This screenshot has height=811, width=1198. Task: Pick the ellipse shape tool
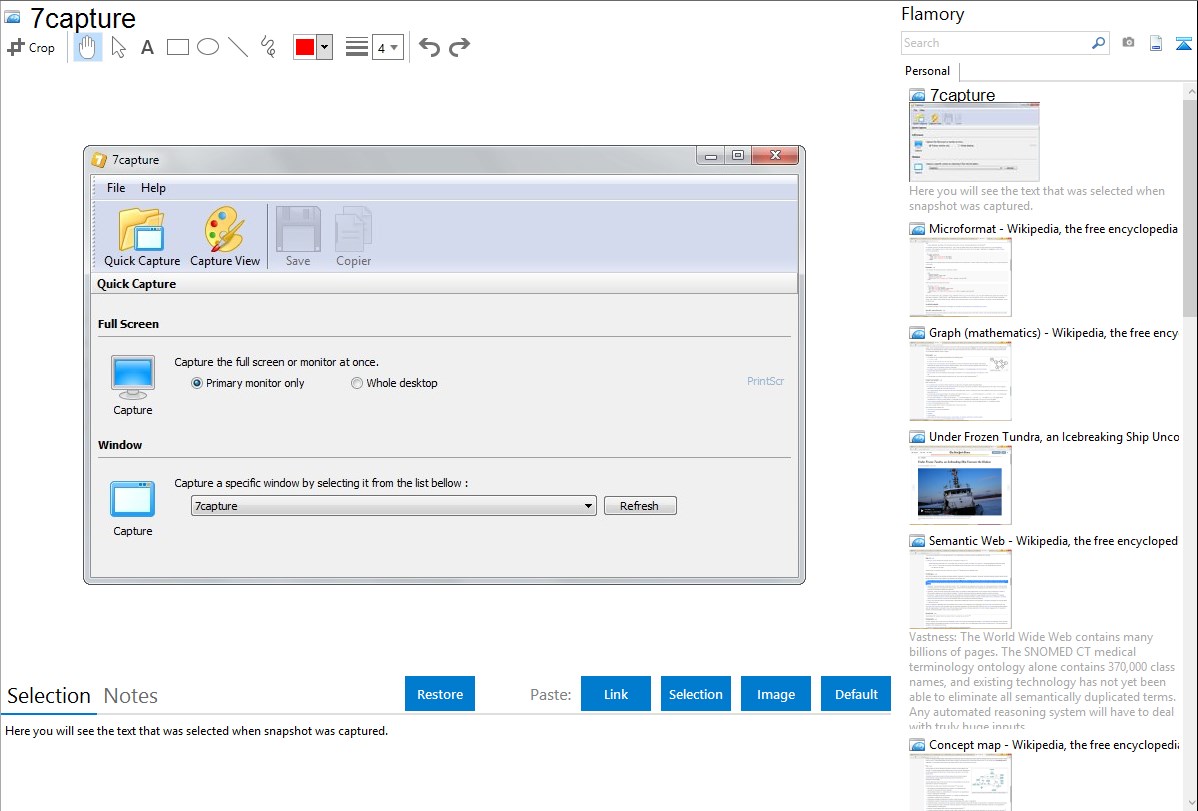tap(208, 47)
